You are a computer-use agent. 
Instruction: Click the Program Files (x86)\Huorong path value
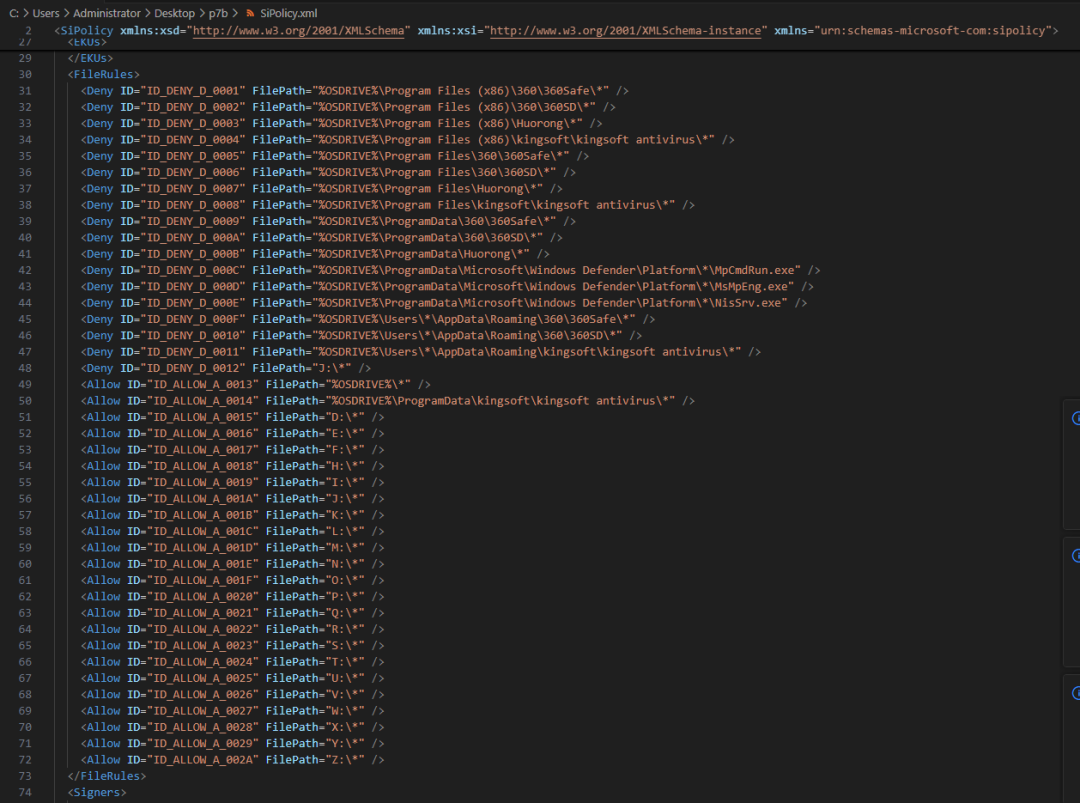447,123
